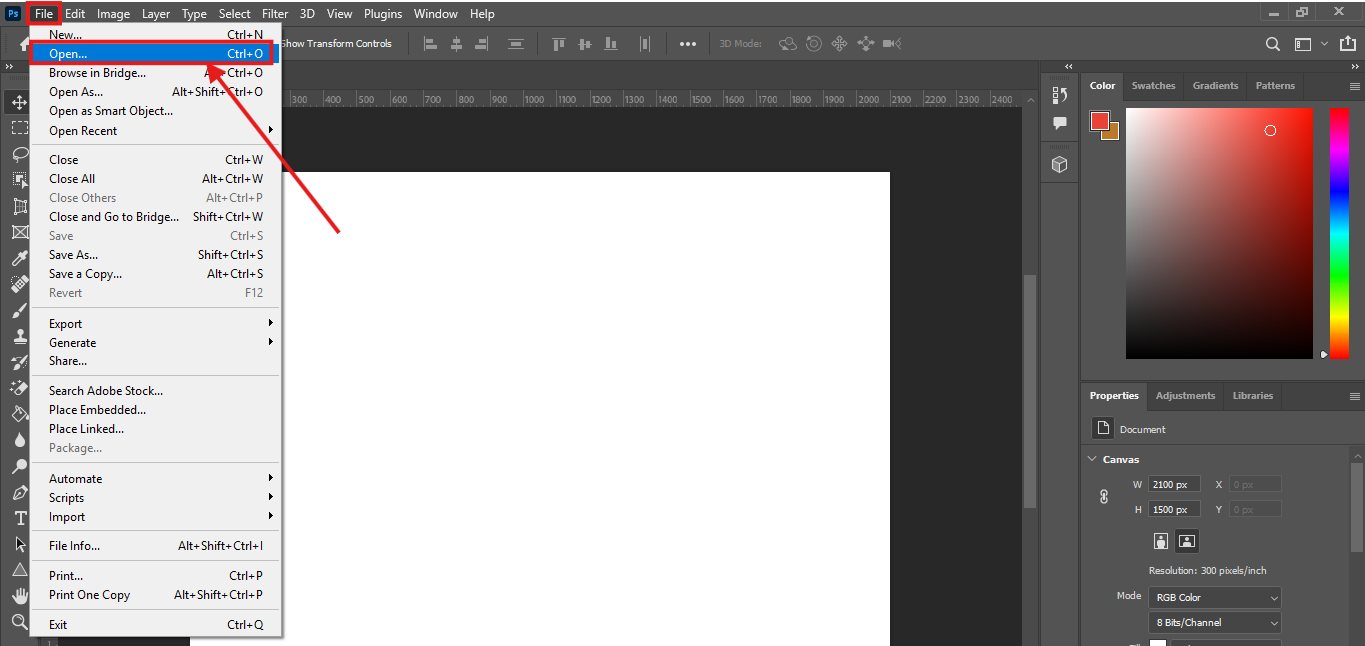Select the Dodge tool
The height and width of the screenshot is (646, 1365).
tap(19, 466)
